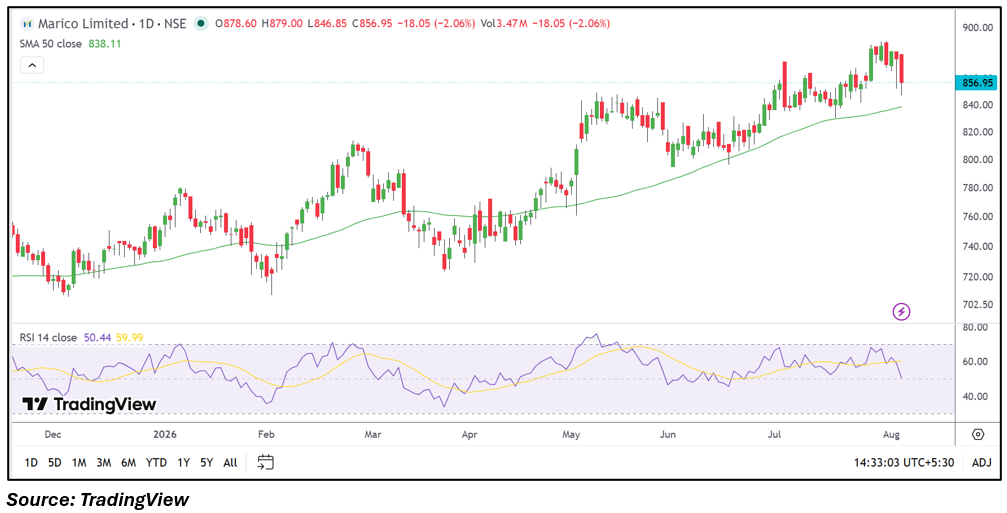The height and width of the screenshot is (513, 1007).
Task: Click the SMA 50 close indicator label
Action: point(51,44)
